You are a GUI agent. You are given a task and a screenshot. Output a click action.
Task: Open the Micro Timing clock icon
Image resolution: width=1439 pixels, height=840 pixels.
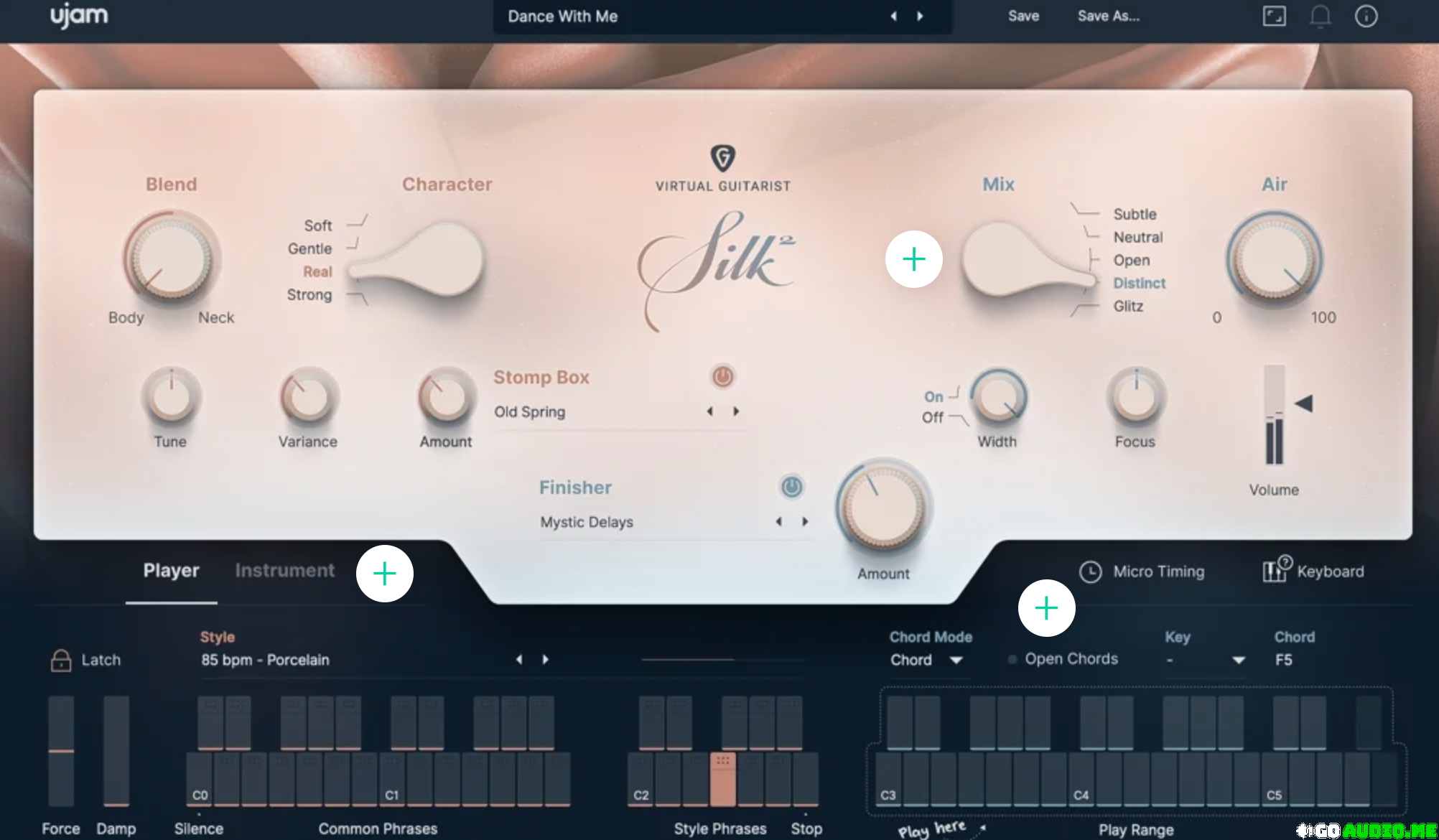click(x=1091, y=571)
